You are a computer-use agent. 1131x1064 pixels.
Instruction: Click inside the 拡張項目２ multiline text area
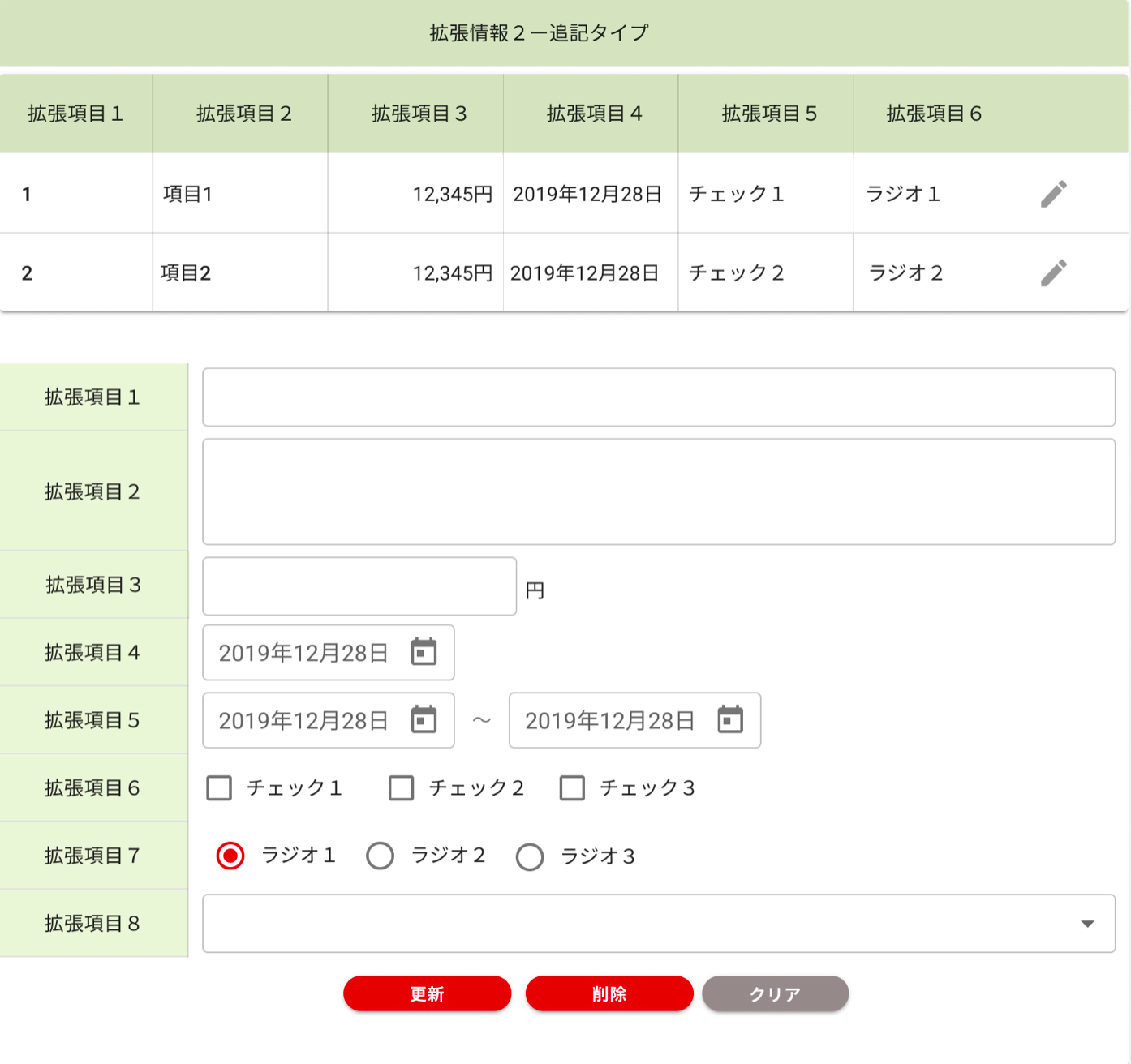pos(658,491)
